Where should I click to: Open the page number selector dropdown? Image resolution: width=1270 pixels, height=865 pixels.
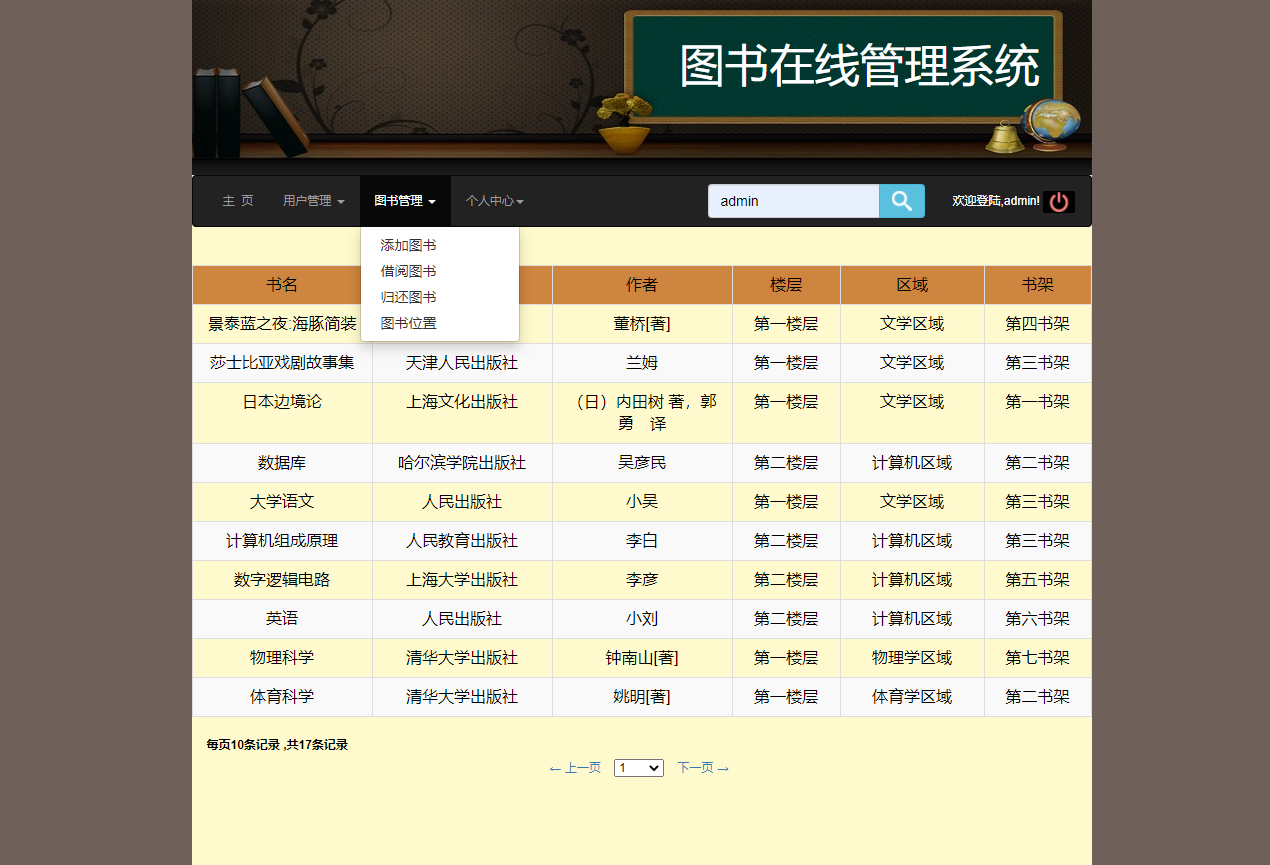pos(638,768)
